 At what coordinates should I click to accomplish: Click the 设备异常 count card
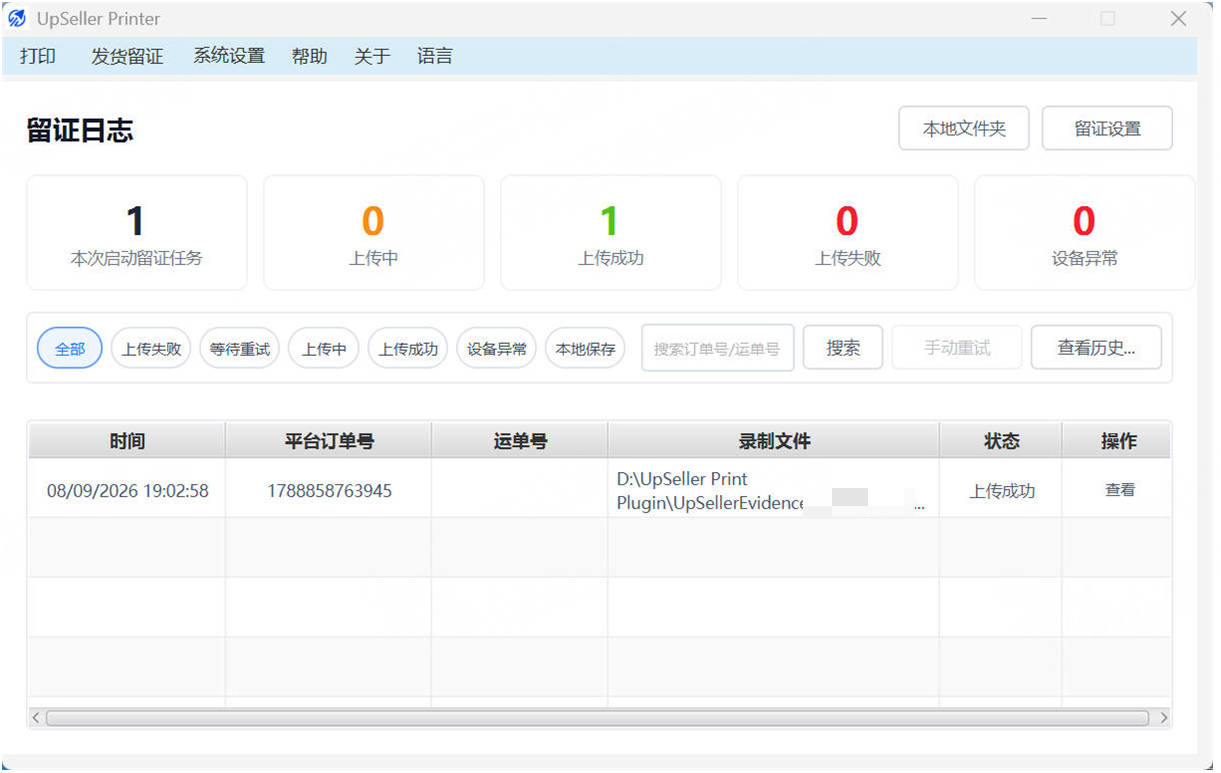pyautogui.click(x=1084, y=233)
